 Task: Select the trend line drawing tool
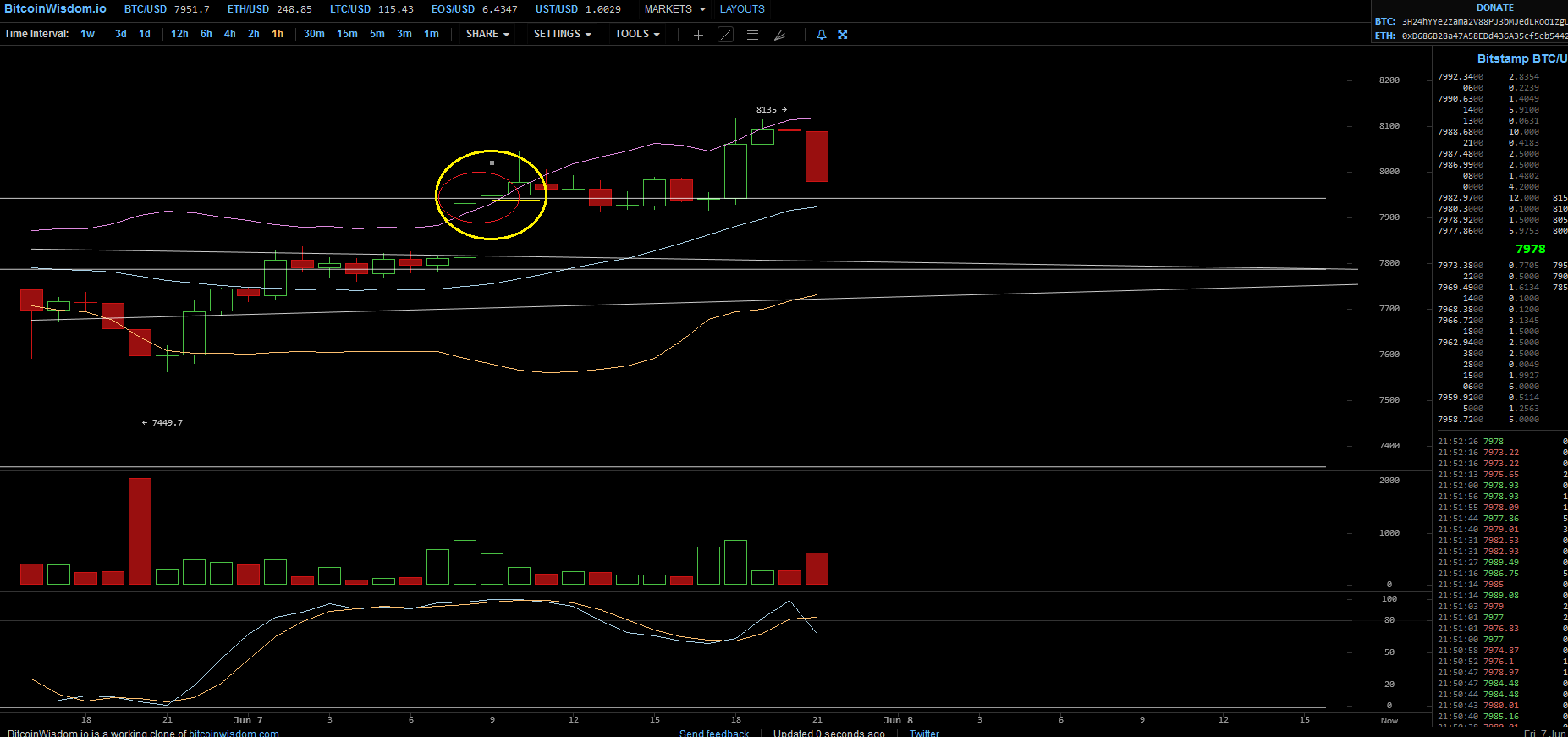[725, 35]
